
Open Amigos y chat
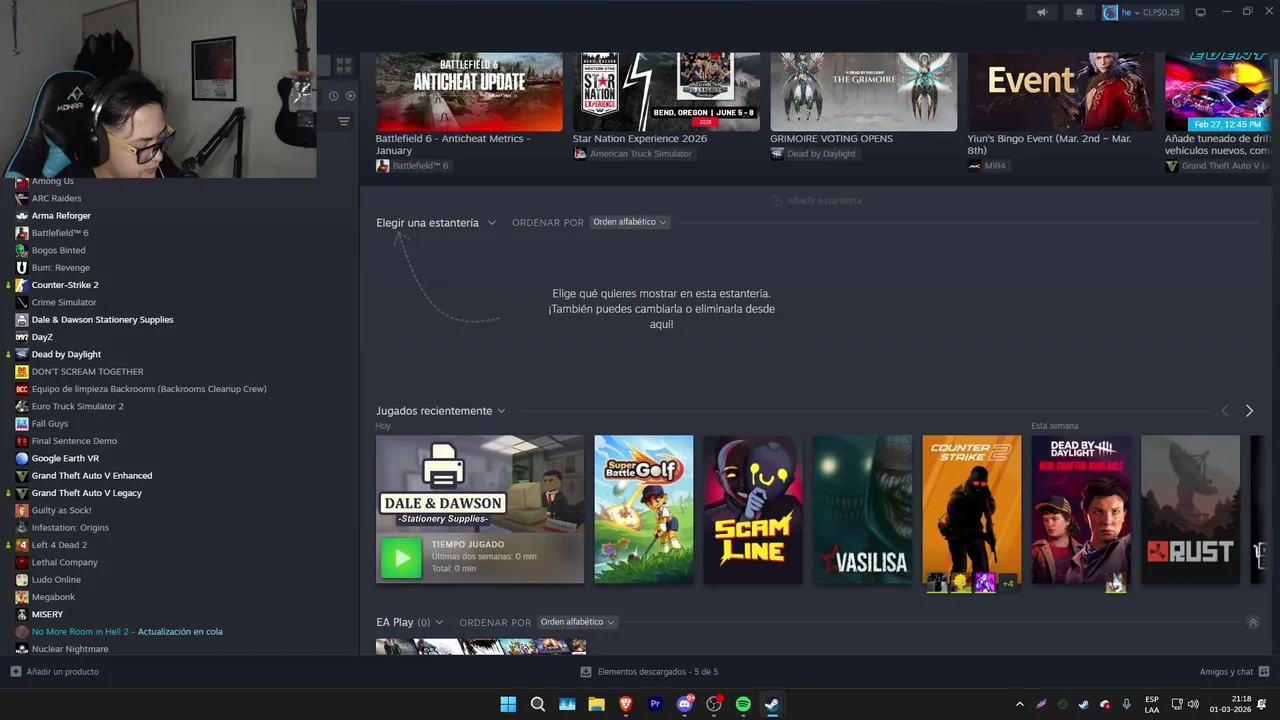click(1234, 672)
